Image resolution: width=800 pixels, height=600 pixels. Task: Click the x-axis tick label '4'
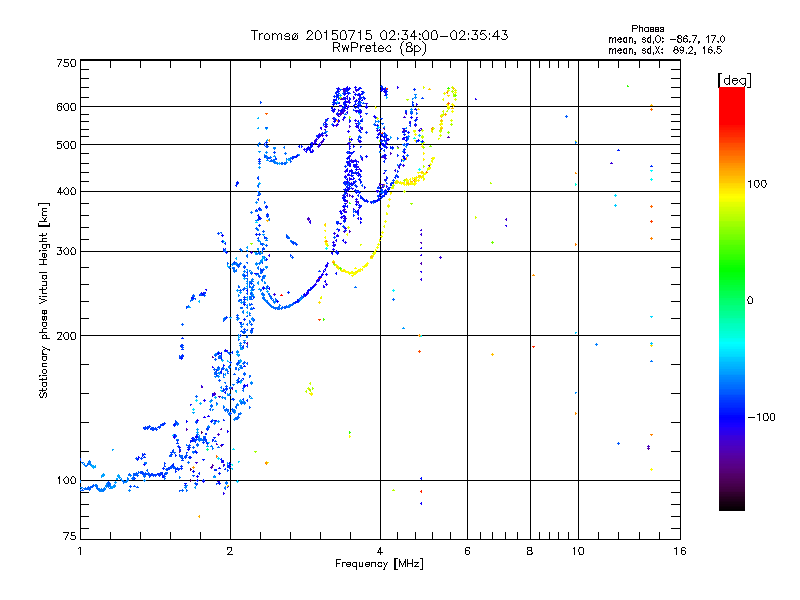(380, 551)
